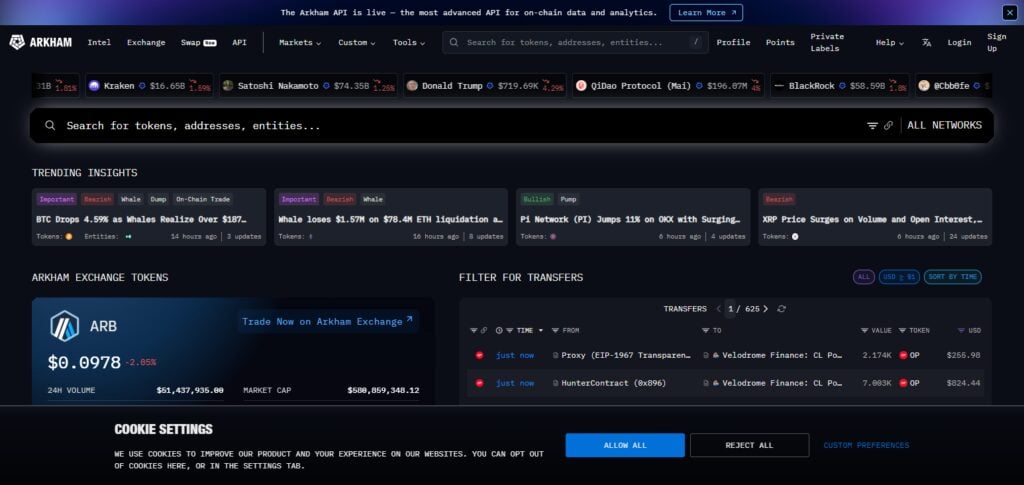Click the Login link
Image resolution: width=1024 pixels, height=485 pixels.
959,42
